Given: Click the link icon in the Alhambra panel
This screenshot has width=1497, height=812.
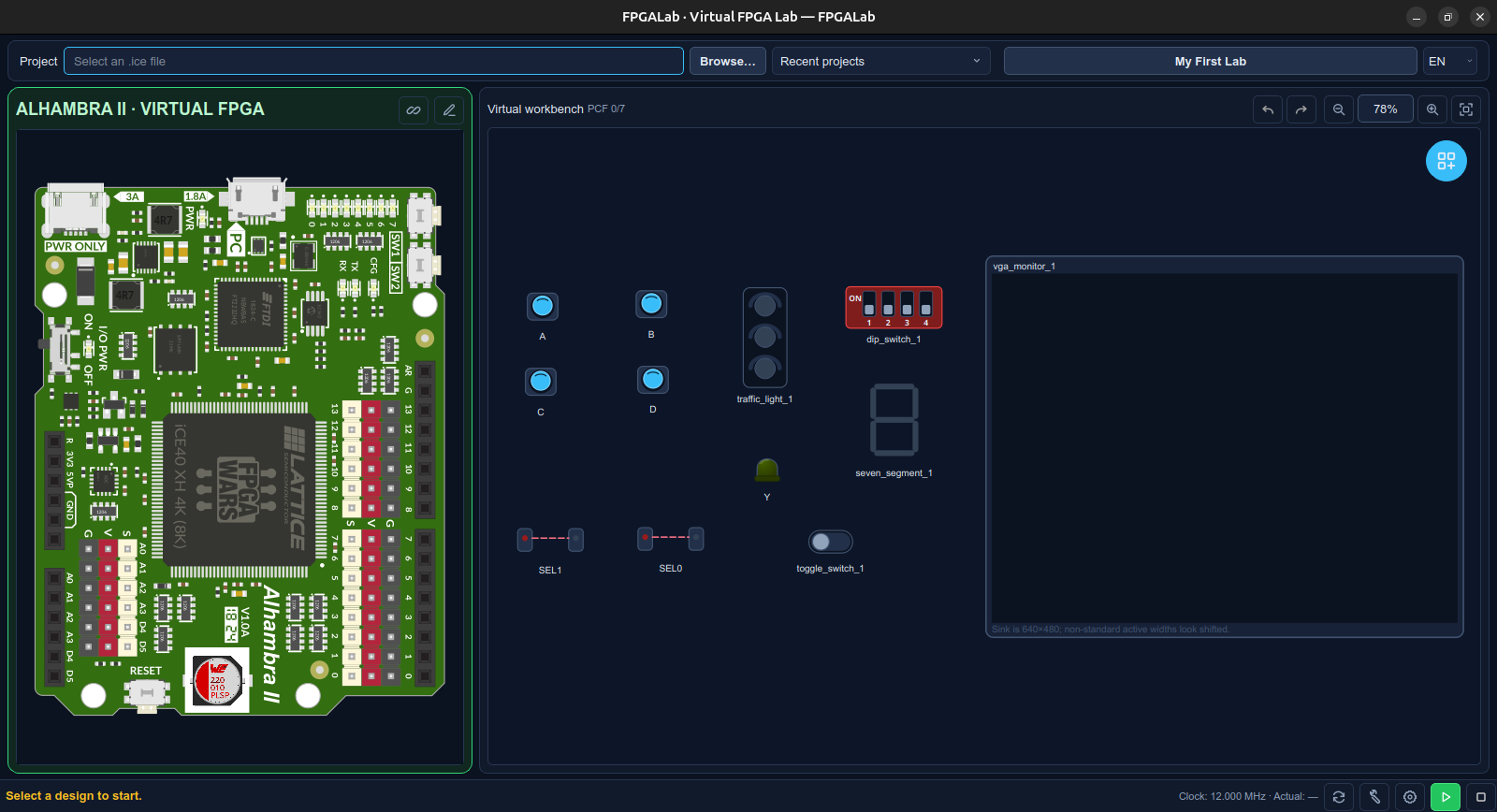Looking at the screenshot, I should coord(414,110).
